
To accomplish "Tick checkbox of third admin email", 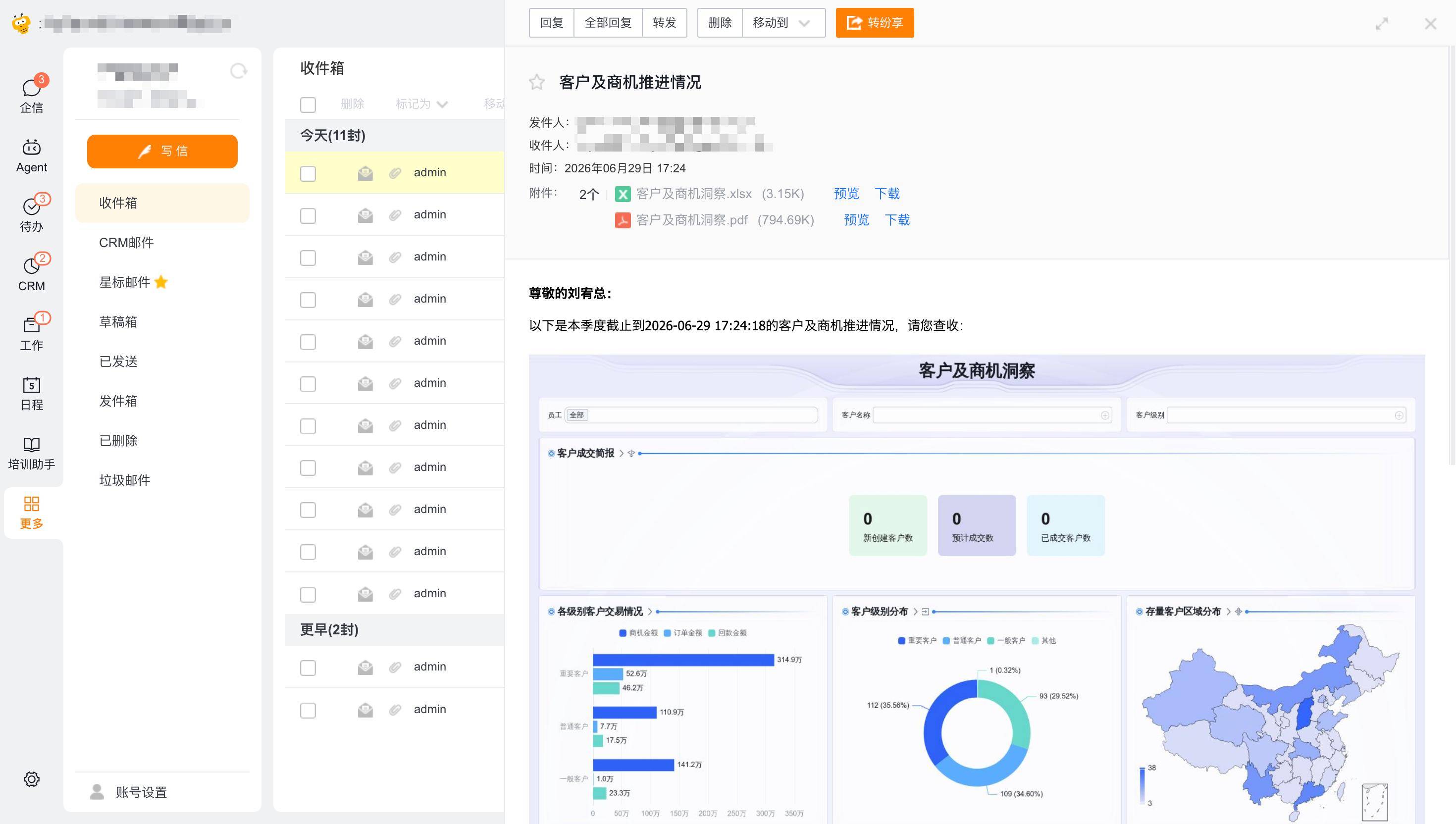I will click(x=308, y=257).
